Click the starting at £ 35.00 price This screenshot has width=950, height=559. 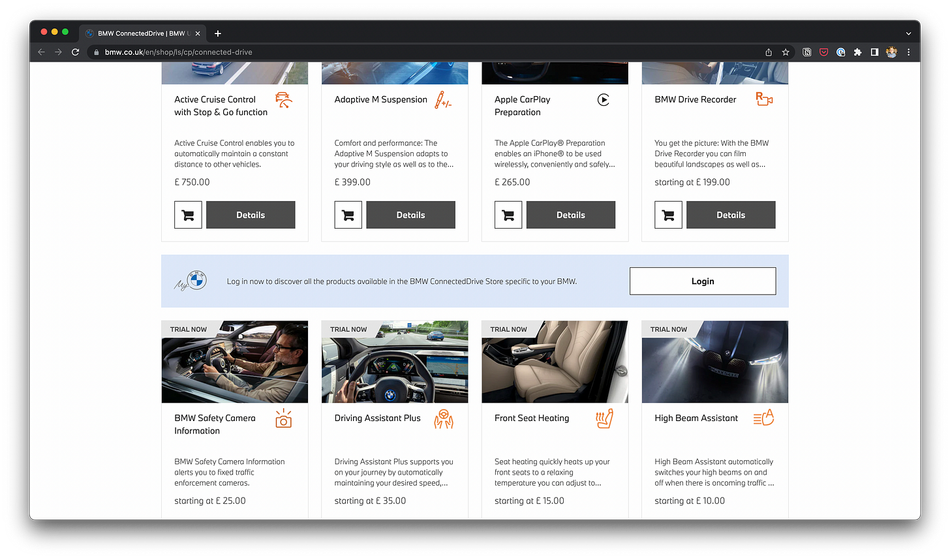click(370, 501)
